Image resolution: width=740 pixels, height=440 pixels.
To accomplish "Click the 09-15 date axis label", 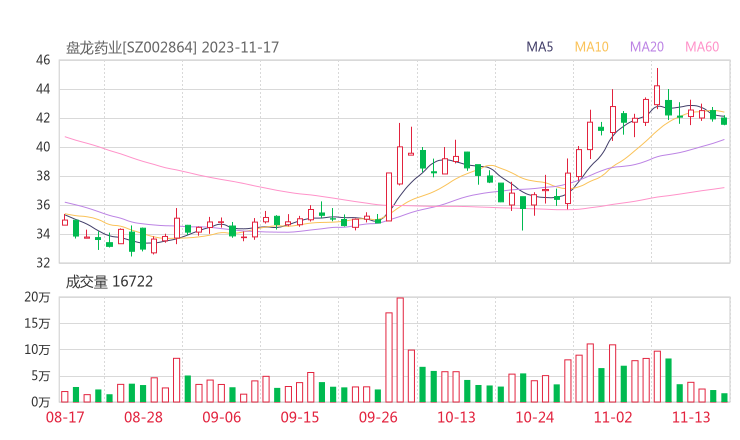I will click(300, 417).
